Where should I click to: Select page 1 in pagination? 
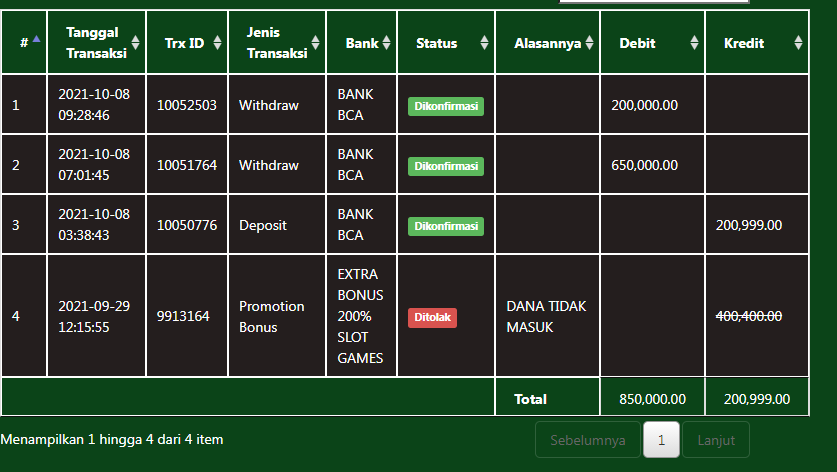click(x=661, y=440)
